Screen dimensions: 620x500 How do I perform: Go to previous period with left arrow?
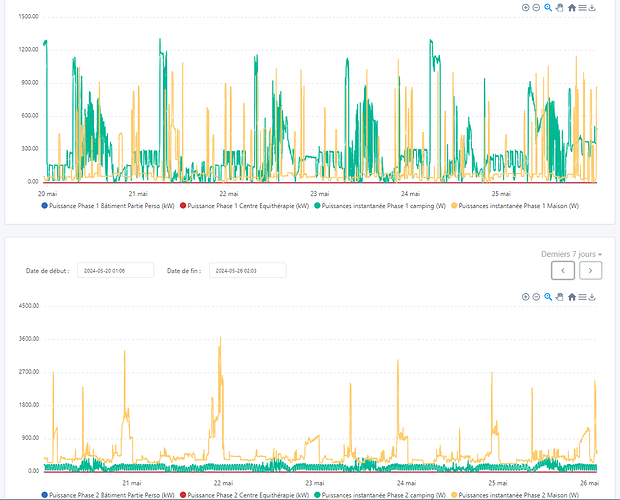coord(563,270)
